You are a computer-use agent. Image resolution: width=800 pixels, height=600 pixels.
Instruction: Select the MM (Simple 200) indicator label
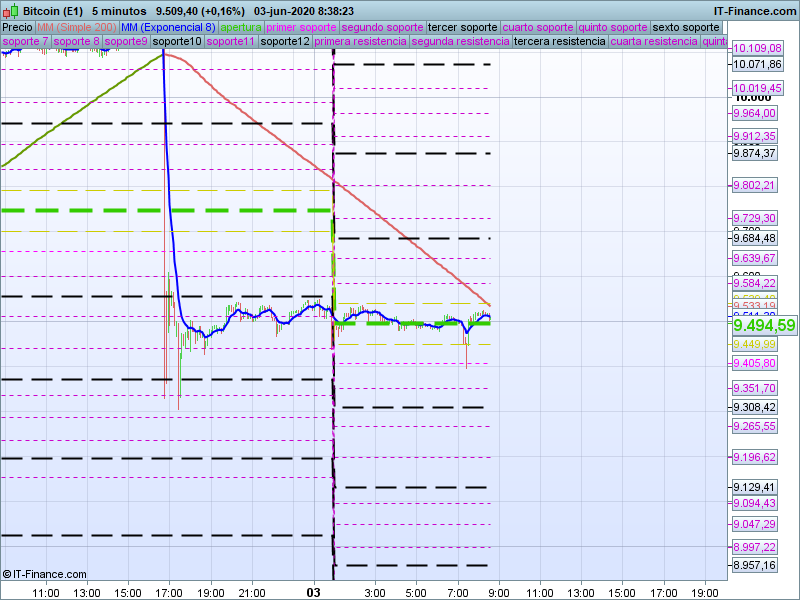(76, 27)
